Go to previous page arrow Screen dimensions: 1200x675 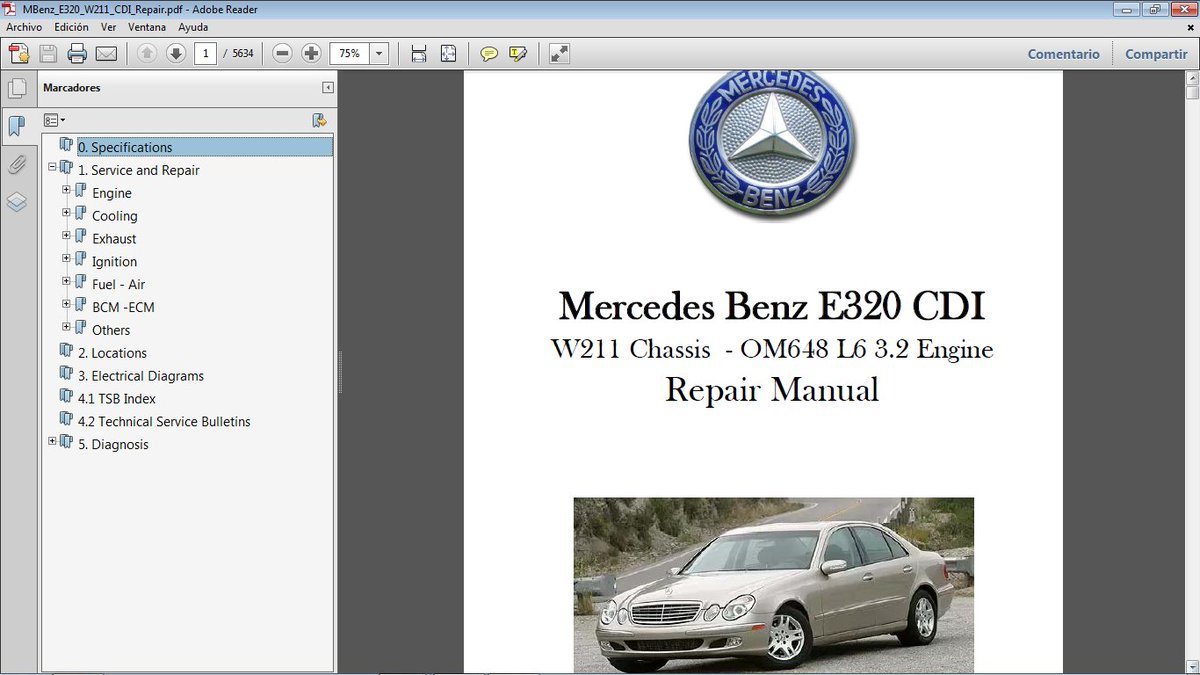(147, 54)
